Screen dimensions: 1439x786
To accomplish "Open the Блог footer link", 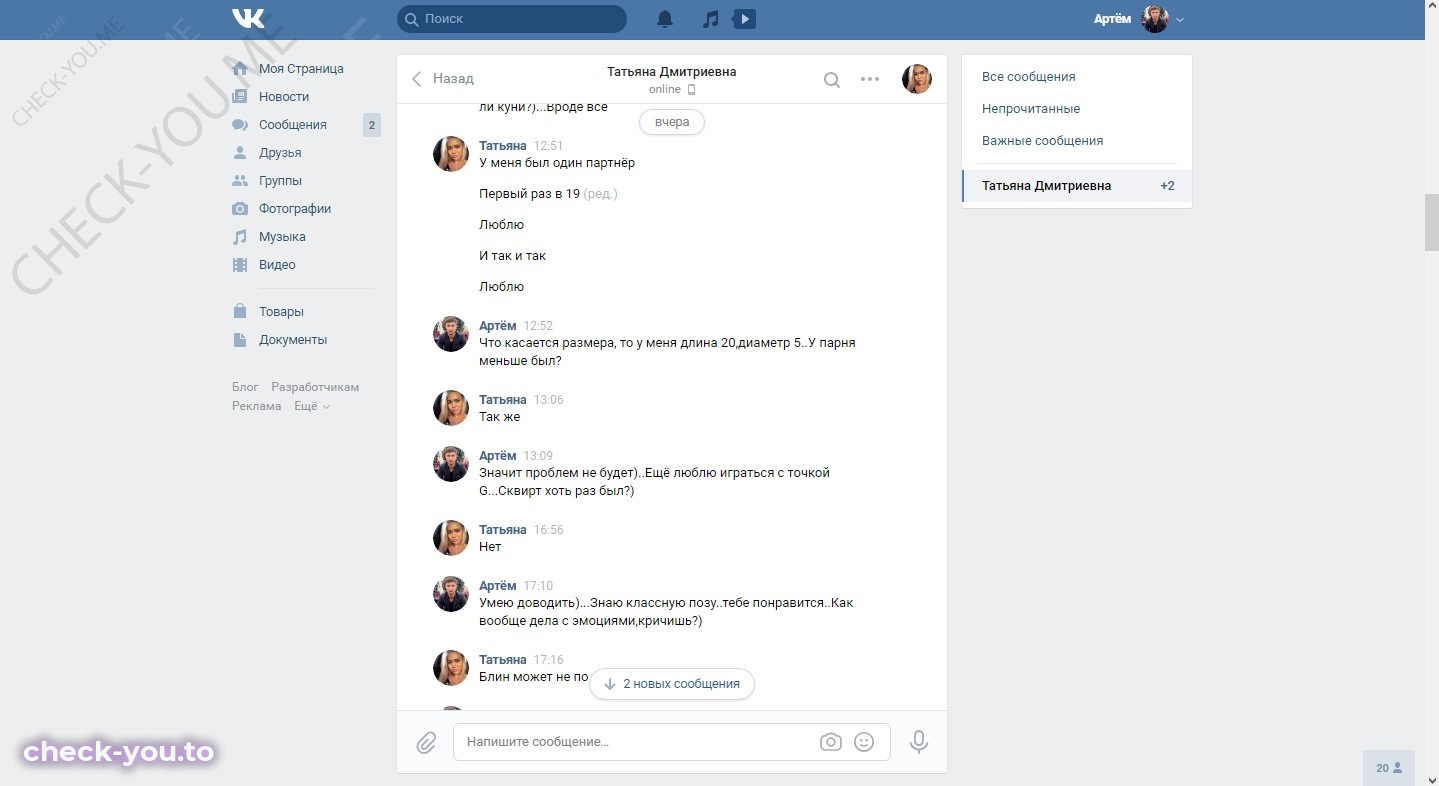I will click(245, 387).
